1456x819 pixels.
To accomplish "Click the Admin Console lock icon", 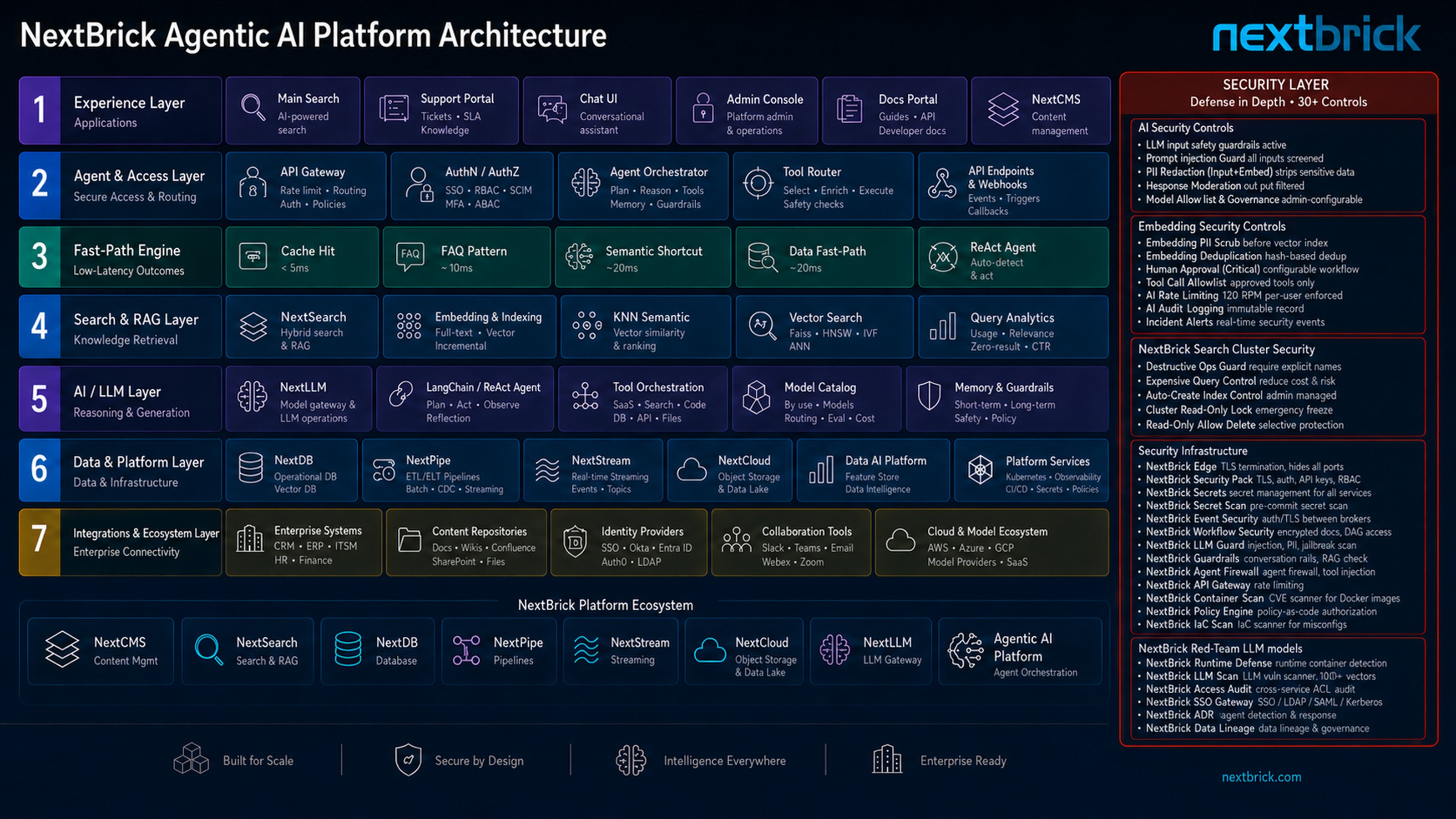I will [x=703, y=108].
